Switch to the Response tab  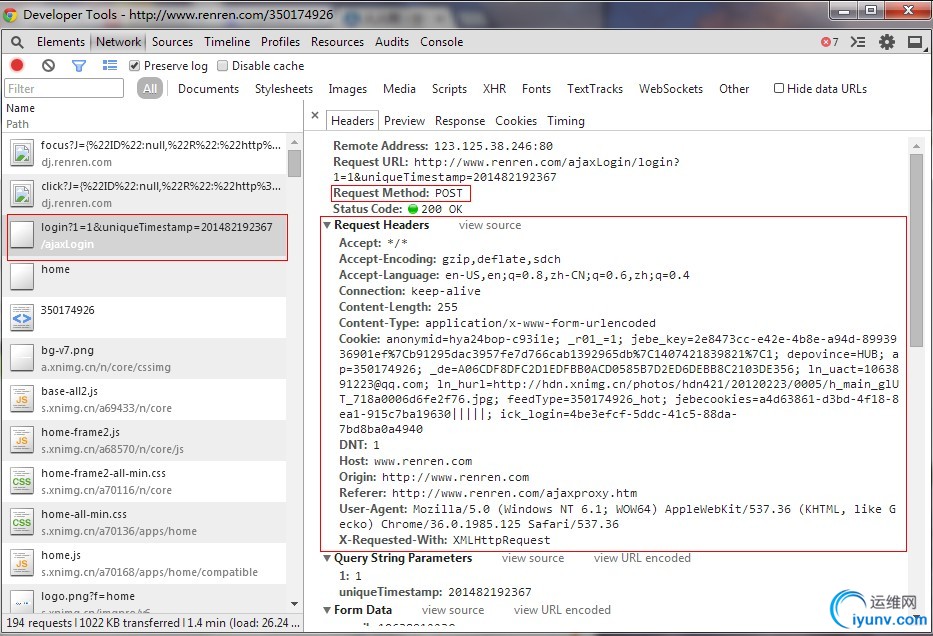pos(460,121)
